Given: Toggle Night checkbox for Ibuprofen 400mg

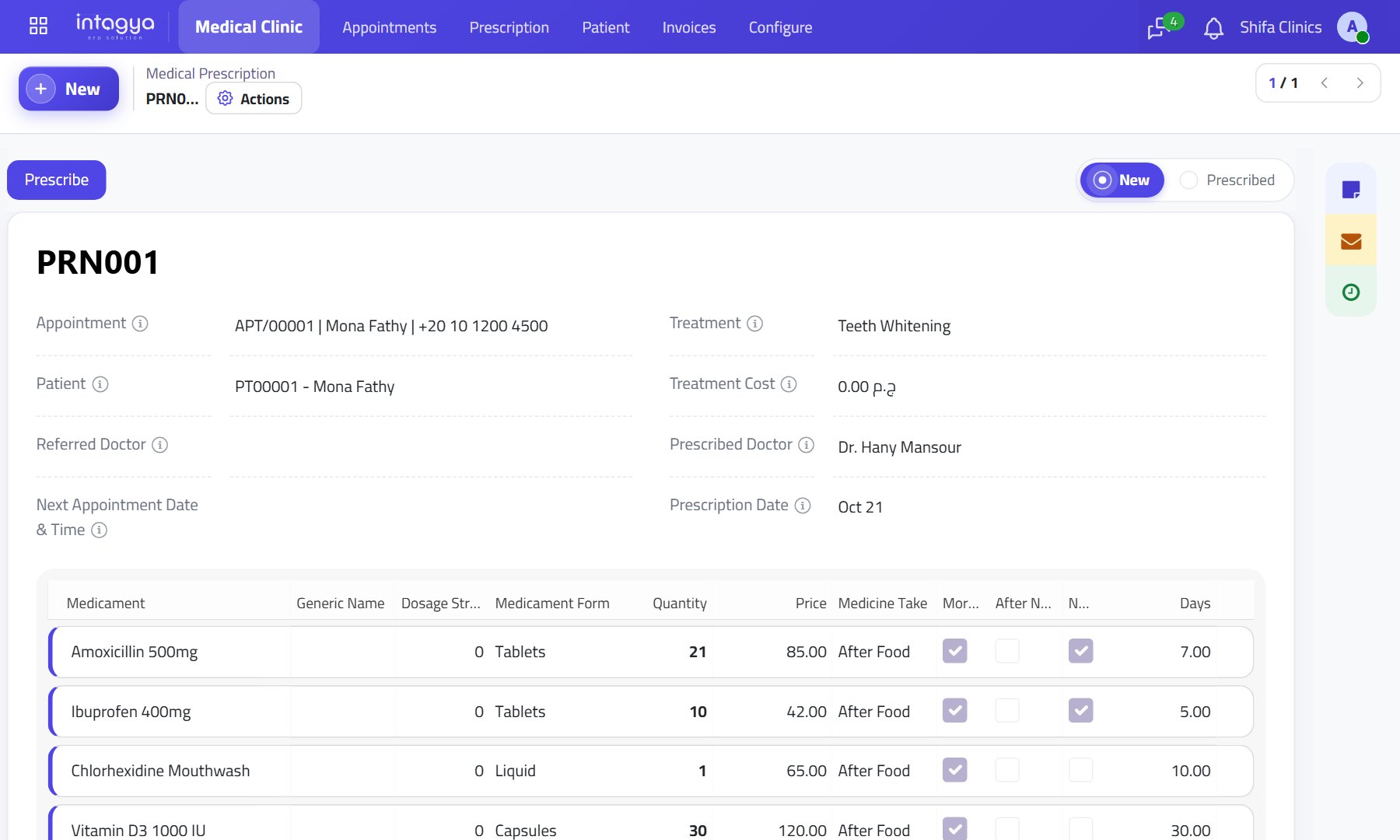Looking at the screenshot, I should pos(1081,710).
